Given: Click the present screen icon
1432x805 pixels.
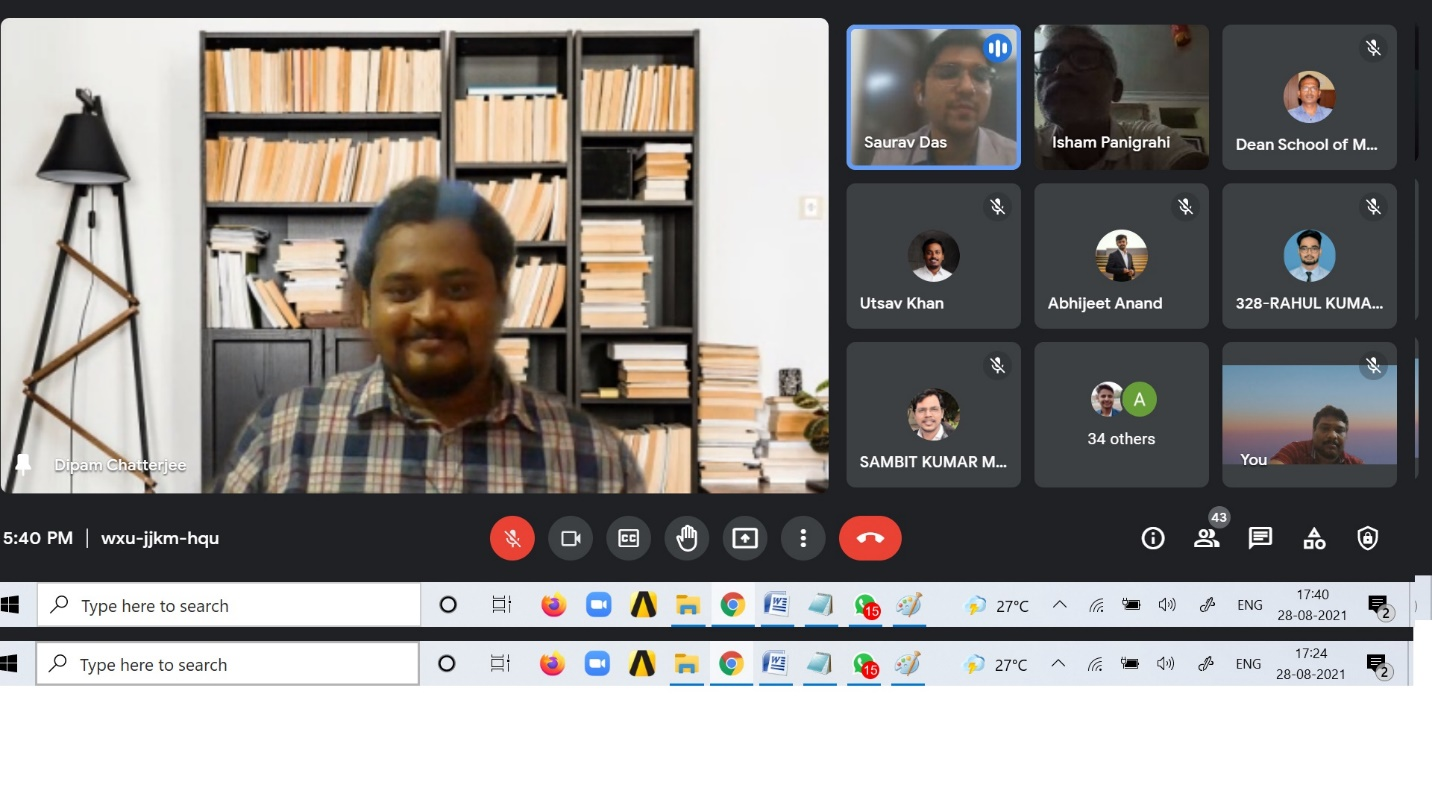Looking at the screenshot, I should pyautogui.click(x=744, y=539).
